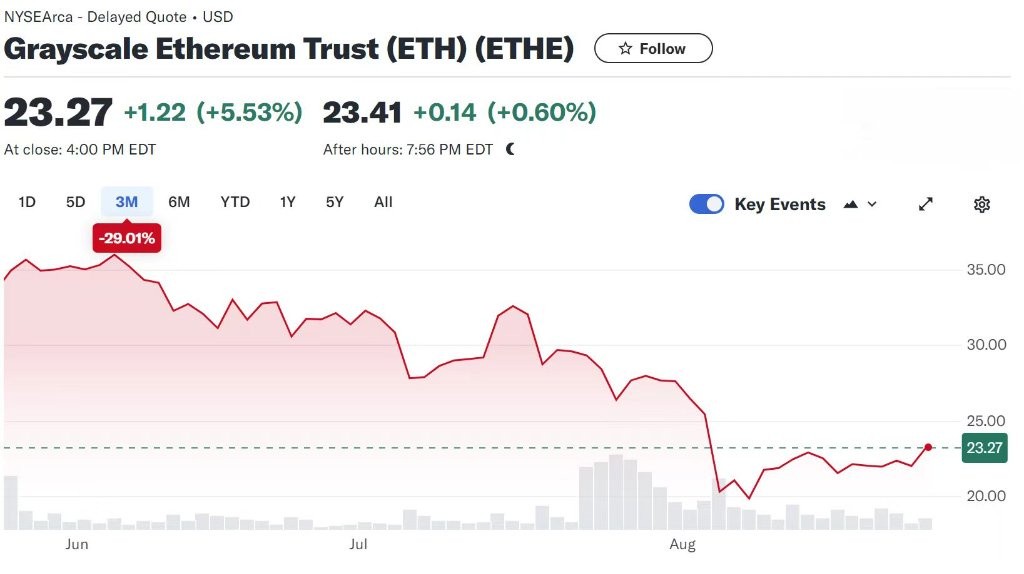
Task: Click the after-hours moon icon
Action: (x=510, y=149)
